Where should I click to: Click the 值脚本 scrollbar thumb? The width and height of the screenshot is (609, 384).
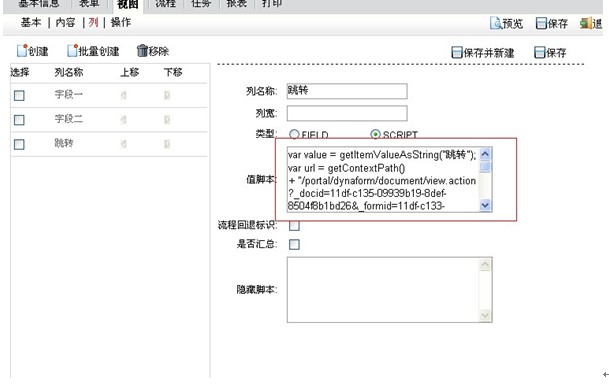point(485,167)
